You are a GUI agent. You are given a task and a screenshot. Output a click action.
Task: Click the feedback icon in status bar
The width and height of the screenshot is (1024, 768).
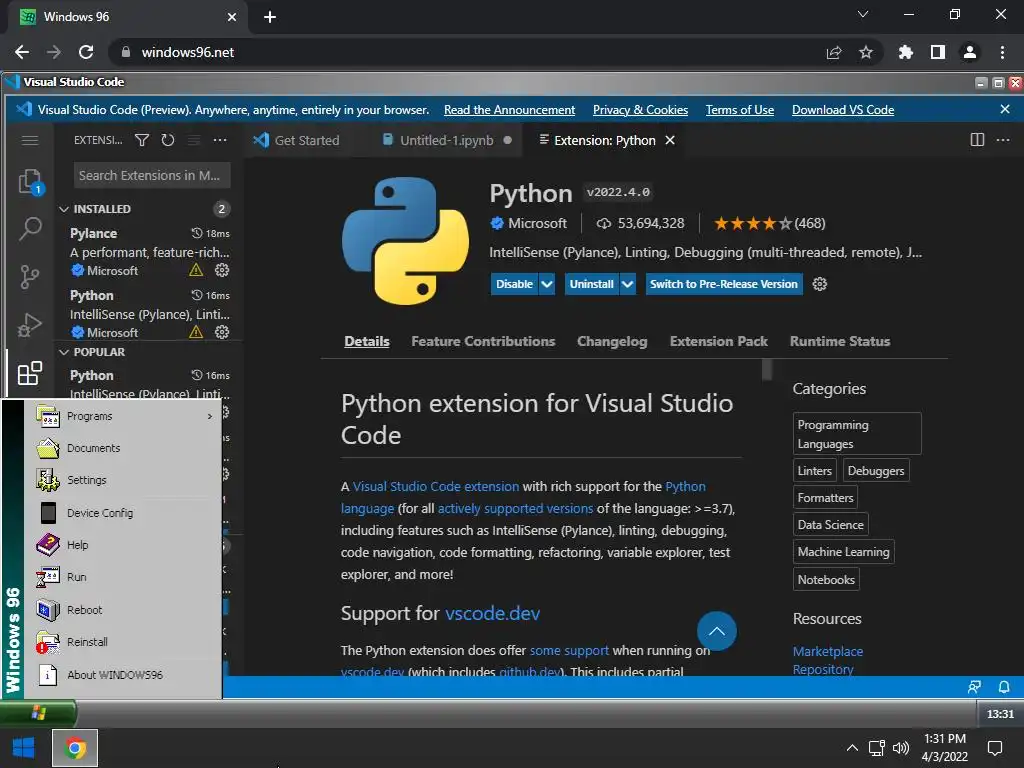point(974,687)
